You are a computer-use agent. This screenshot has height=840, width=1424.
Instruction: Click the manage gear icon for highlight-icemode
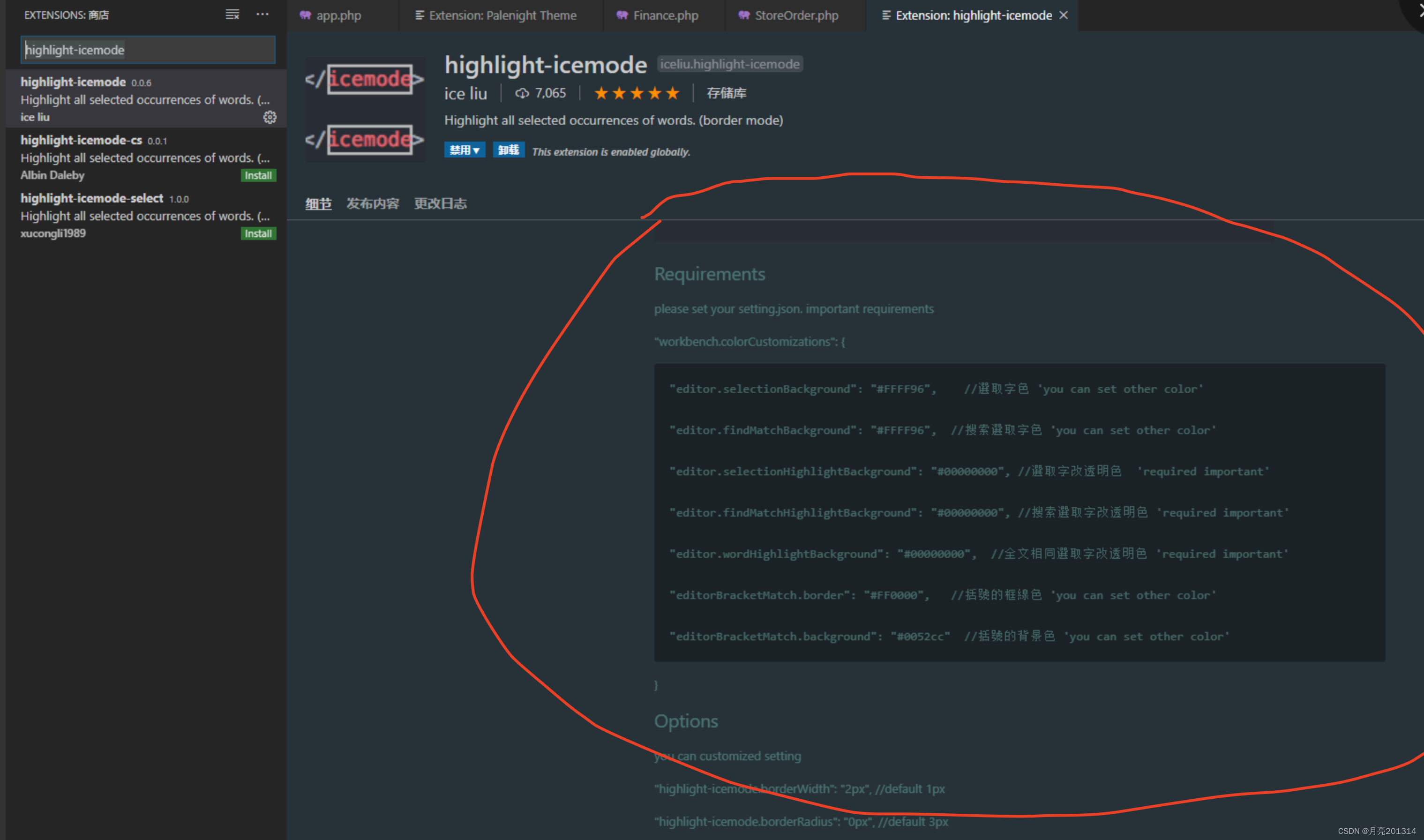tap(270, 117)
